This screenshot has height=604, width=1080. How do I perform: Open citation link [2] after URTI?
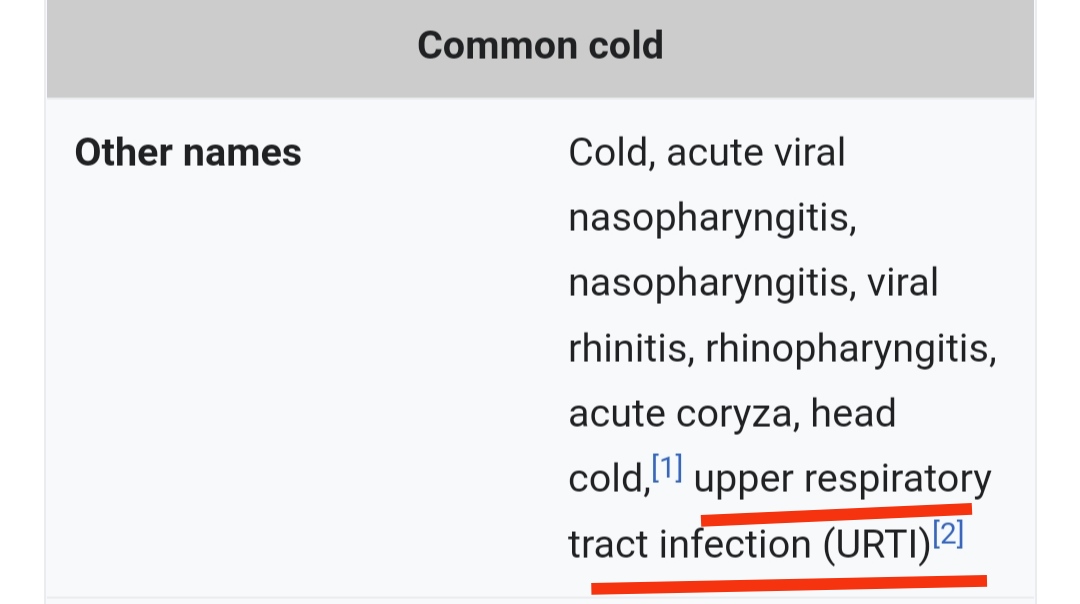[x=948, y=536]
